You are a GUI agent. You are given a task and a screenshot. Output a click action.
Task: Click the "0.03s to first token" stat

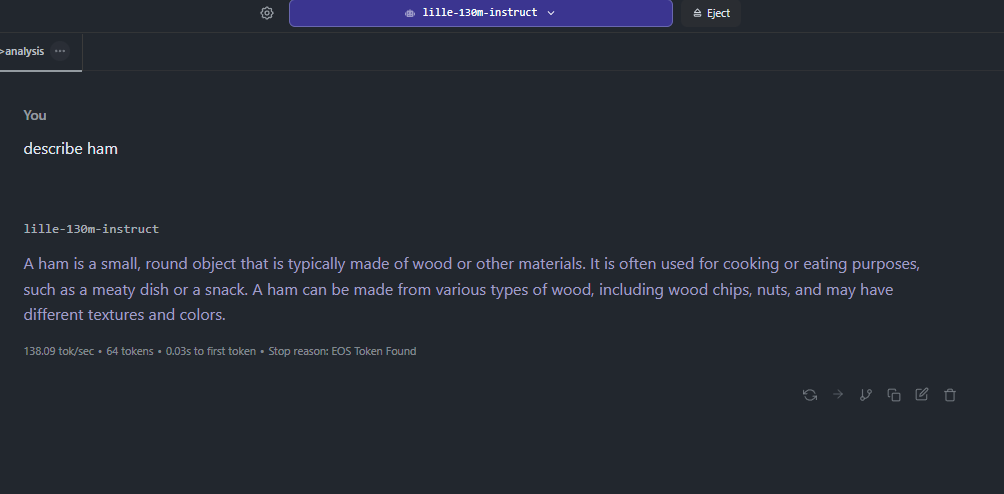point(207,351)
